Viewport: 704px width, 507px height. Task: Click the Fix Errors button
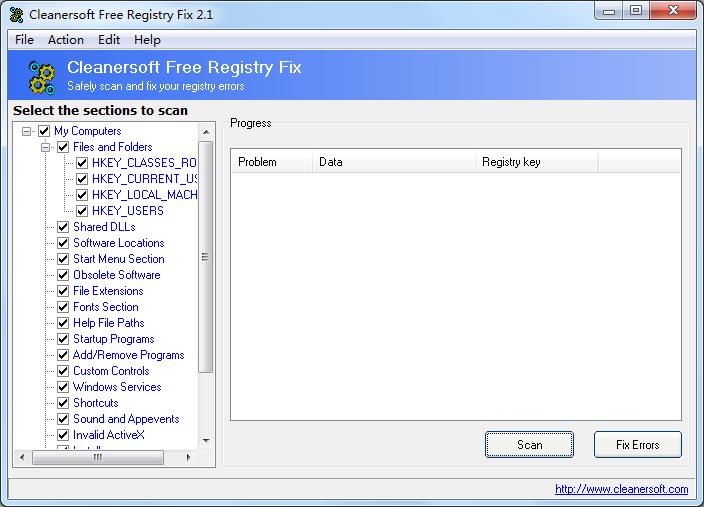point(638,445)
